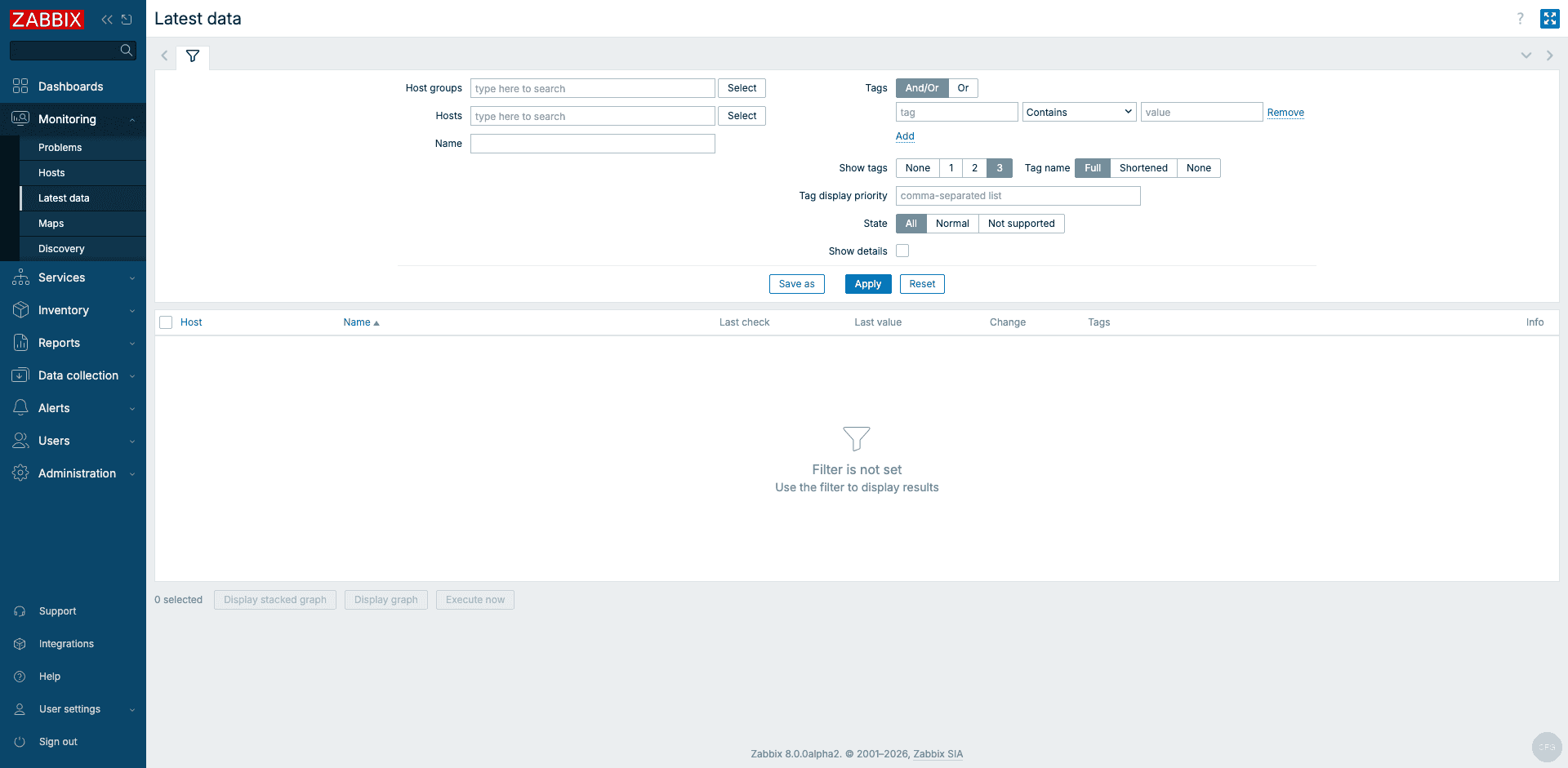This screenshot has width=1568, height=768.
Task: Collapse the filter with the chevron
Action: [x=1526, y=55]
